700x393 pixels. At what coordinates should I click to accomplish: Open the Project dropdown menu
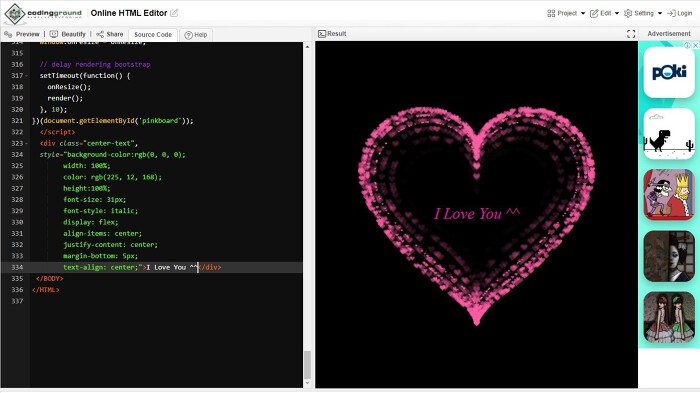(x=566, y=13)
